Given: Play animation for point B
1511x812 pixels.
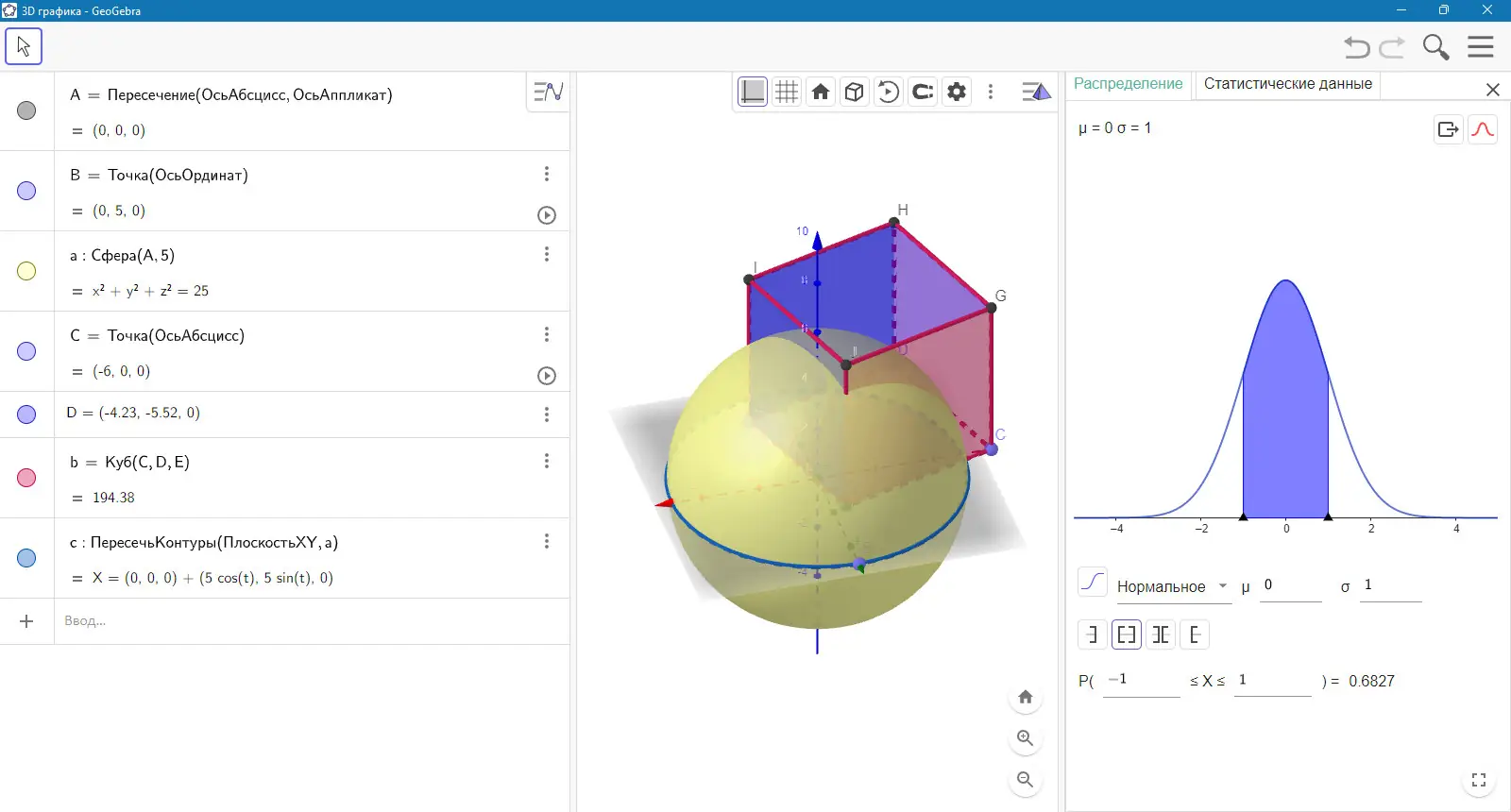Looking at the screenshot, I should pos(547,215).
